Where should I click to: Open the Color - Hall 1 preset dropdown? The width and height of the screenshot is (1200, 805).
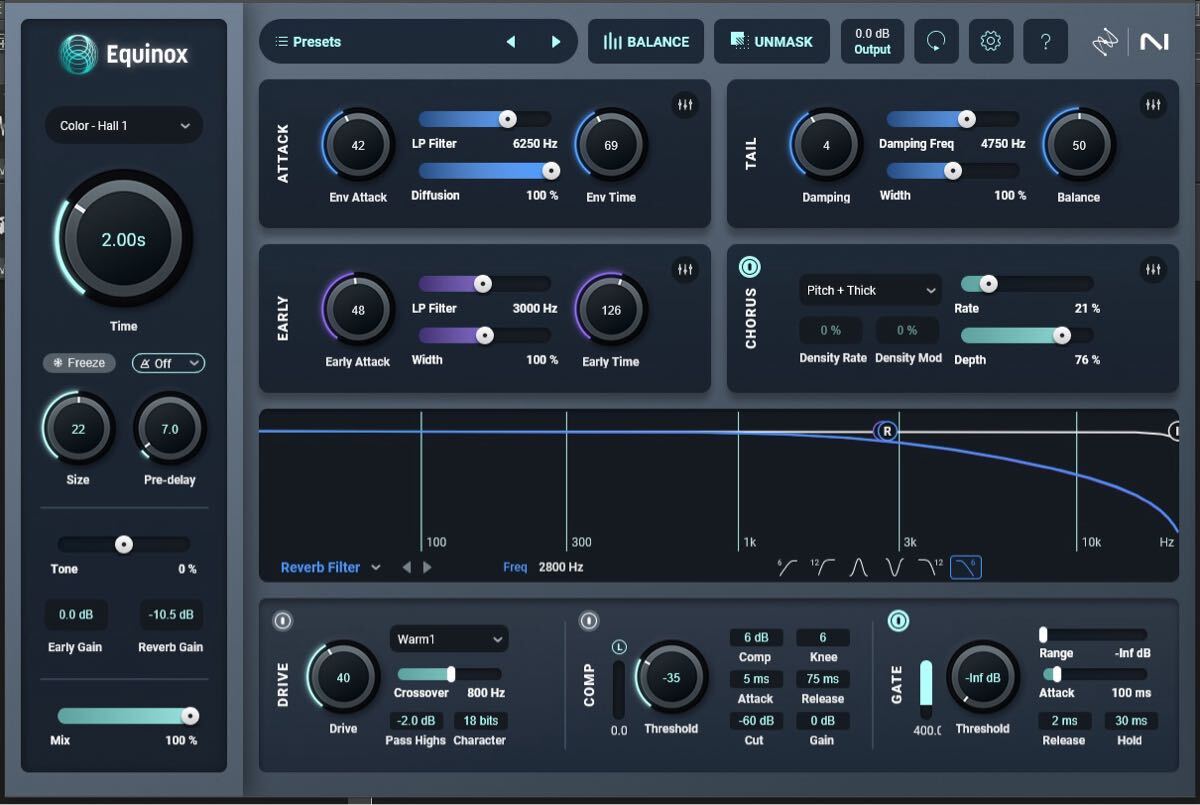pyautogui.click(x=124, y=125)
